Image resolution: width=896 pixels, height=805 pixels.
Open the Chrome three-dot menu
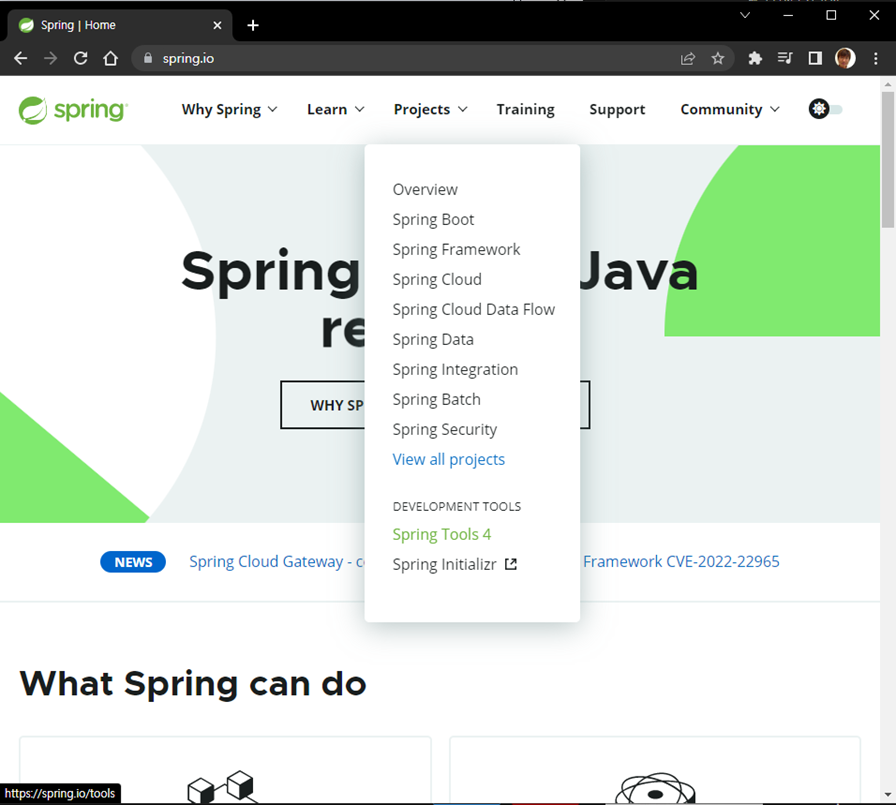875,58
